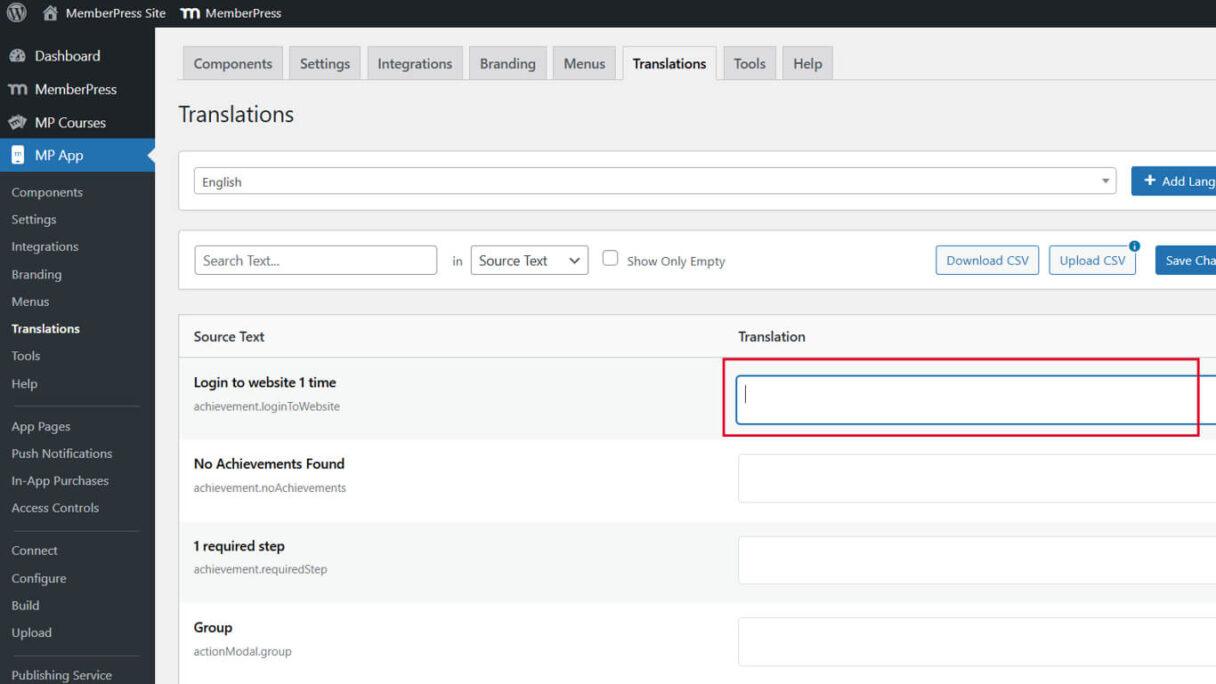Open the Integrations tab

point(414,63)
